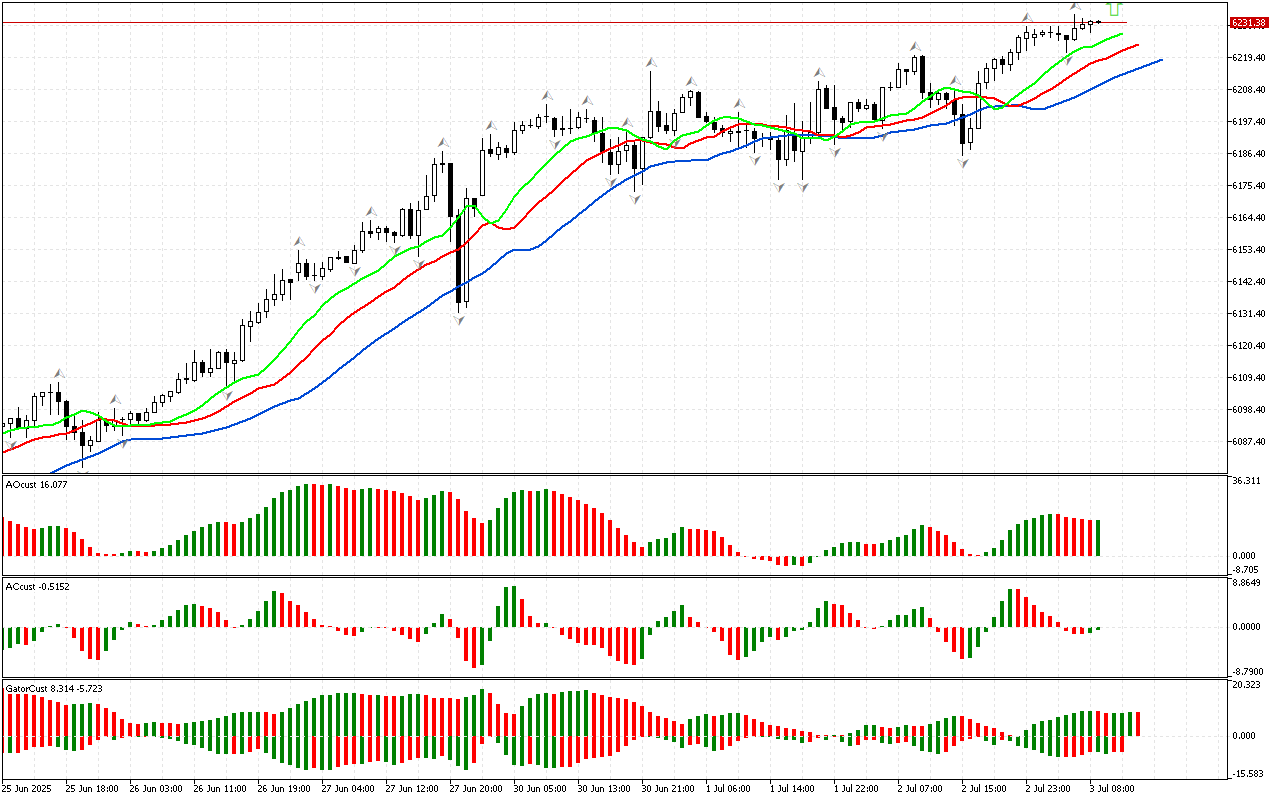This screenshot has width=1280, height=800.
Task: Click the 6219.40 price scale label
Action: 1248,57
